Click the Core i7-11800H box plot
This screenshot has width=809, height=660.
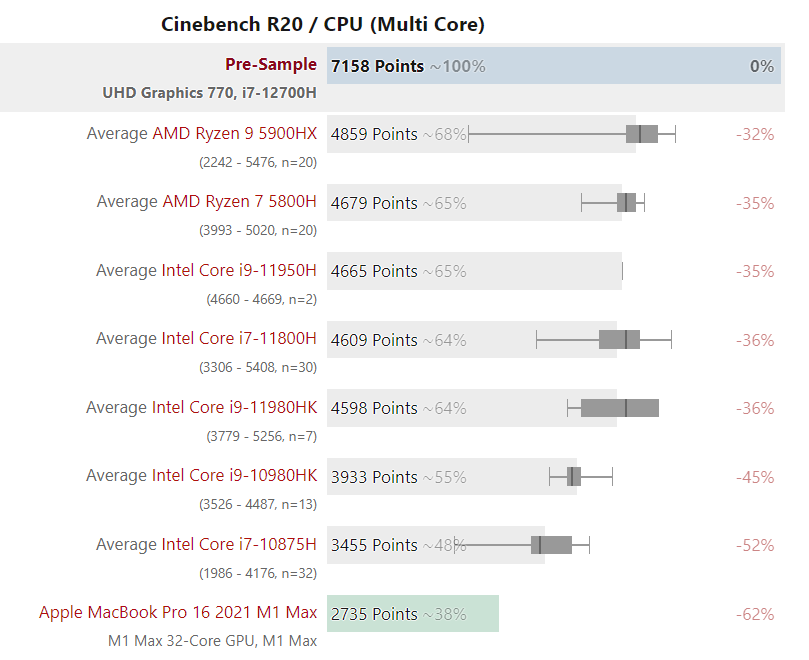point(619,340)
